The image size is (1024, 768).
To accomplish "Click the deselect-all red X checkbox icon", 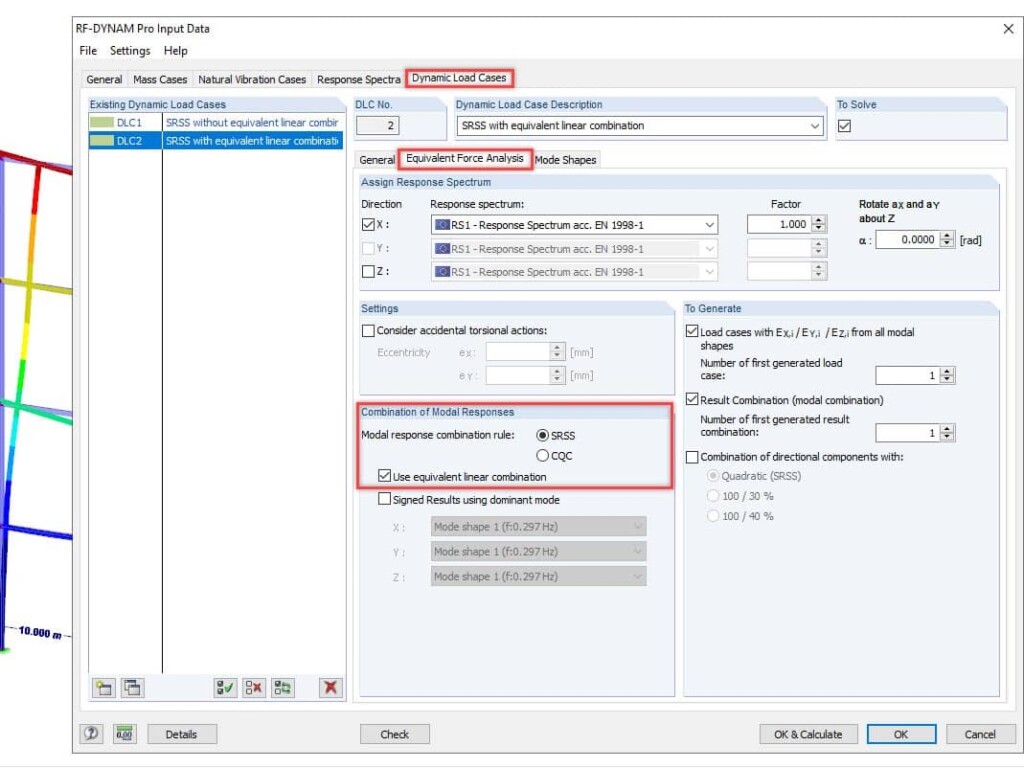I will [254, 688].
